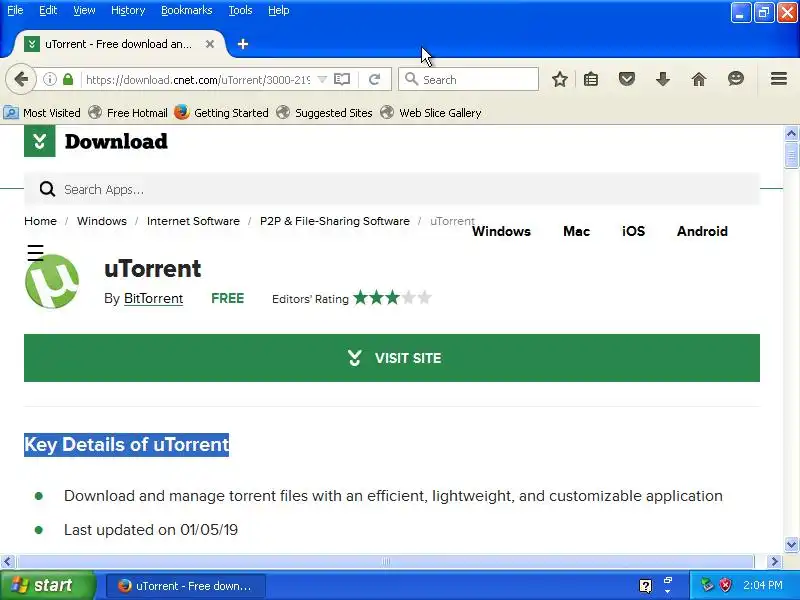Open the View menu
Screen dimensions: 800x600
click(84, 10)
